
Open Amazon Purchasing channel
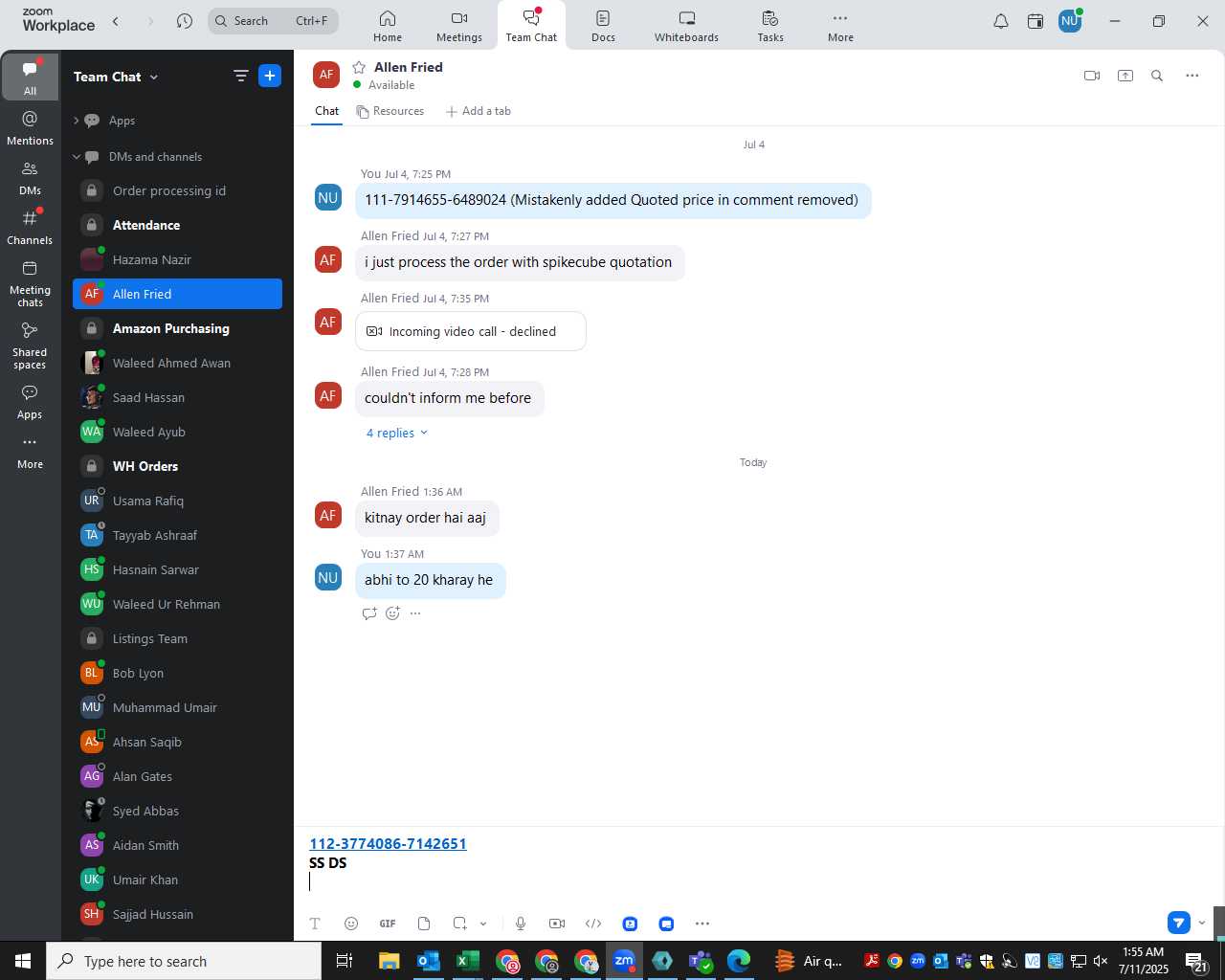point(177,328)
